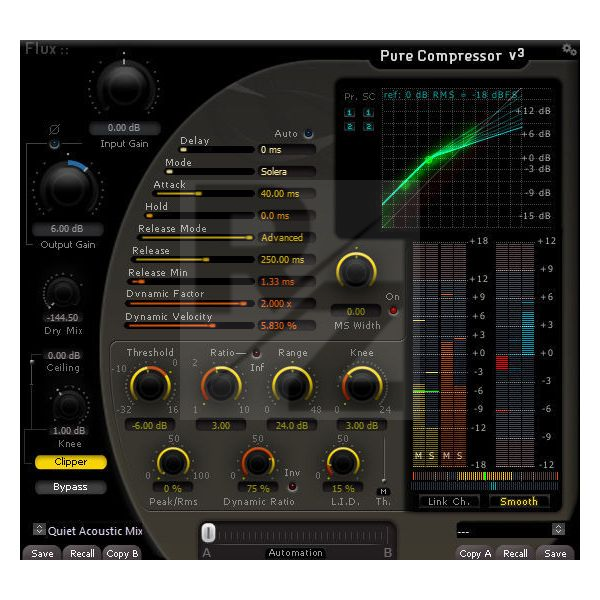The height and width of the screenshot is (600, 600).
Task: Click the compression curve display
Action: point(452,158)
